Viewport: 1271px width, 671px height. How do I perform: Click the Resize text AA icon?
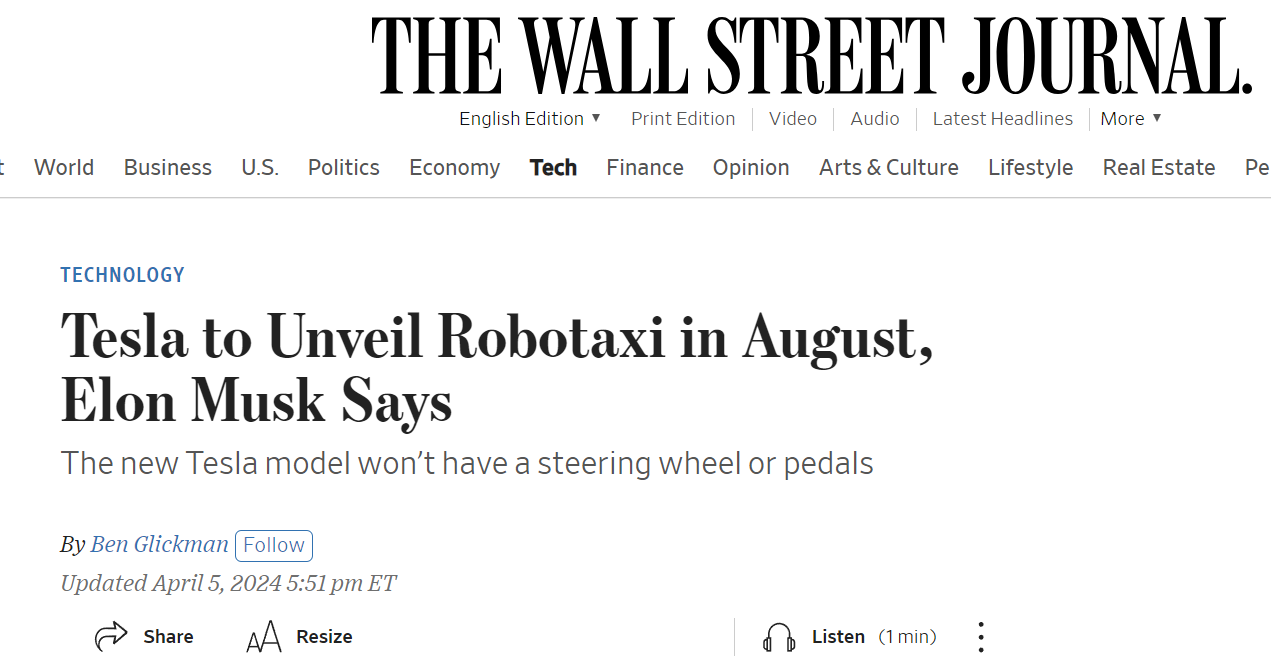tap(264, 637)
